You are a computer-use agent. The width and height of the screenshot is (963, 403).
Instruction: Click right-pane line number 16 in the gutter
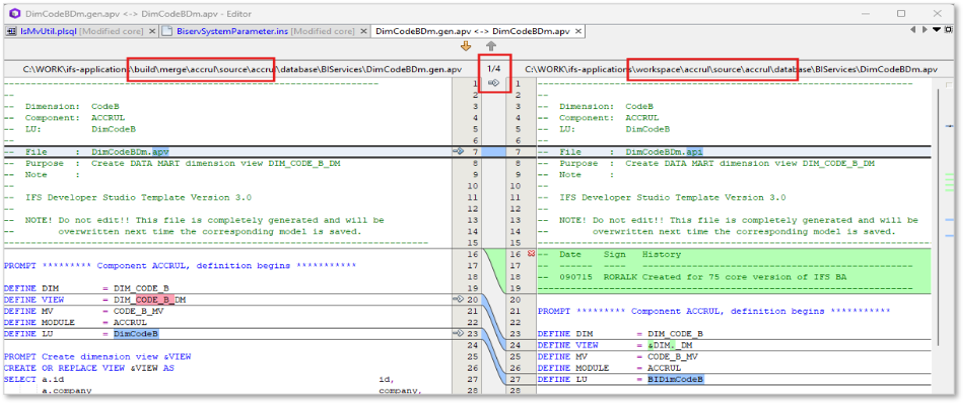click(517, 254)
